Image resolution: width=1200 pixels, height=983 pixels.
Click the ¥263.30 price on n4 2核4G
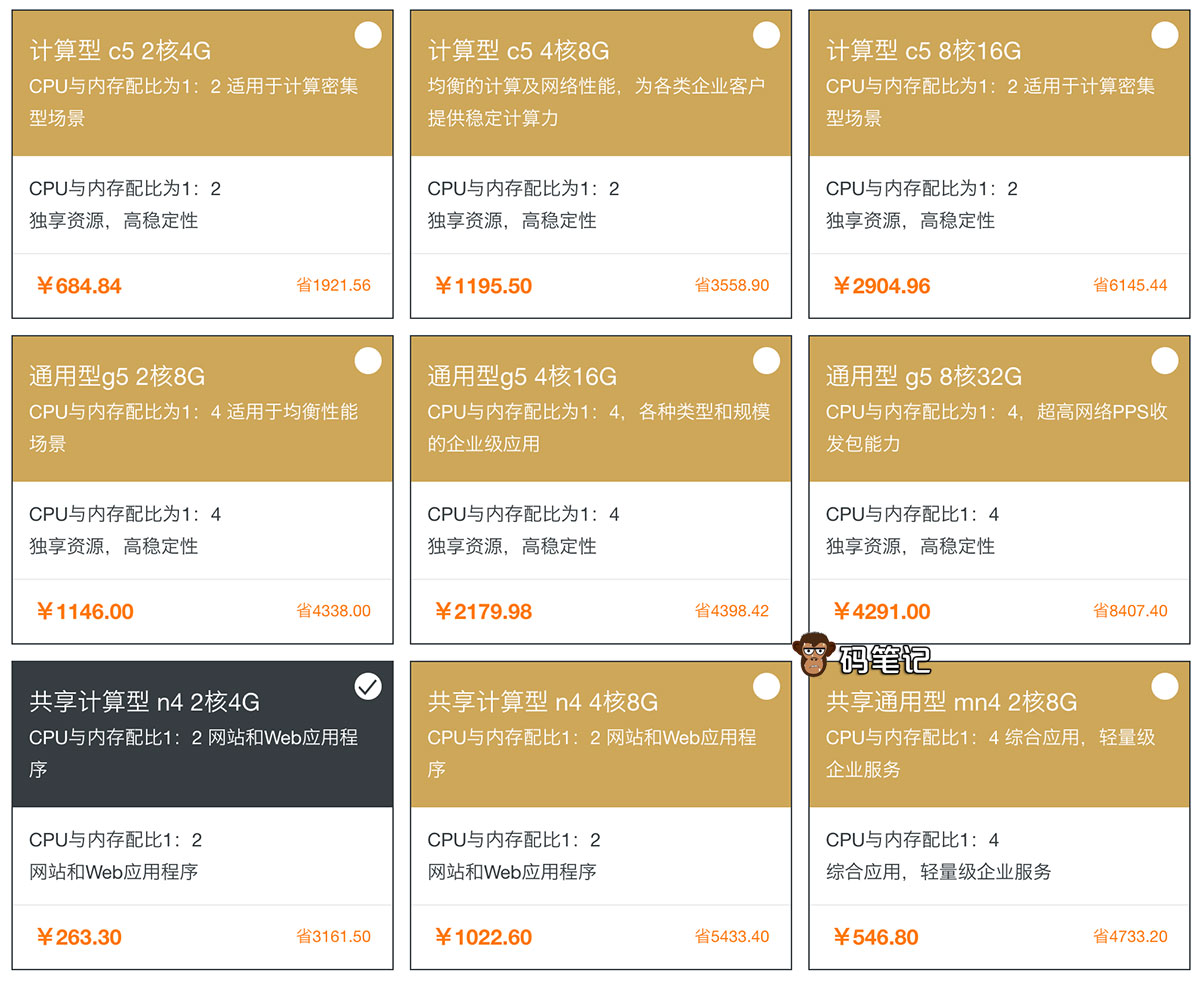click(x=79, y=937)
